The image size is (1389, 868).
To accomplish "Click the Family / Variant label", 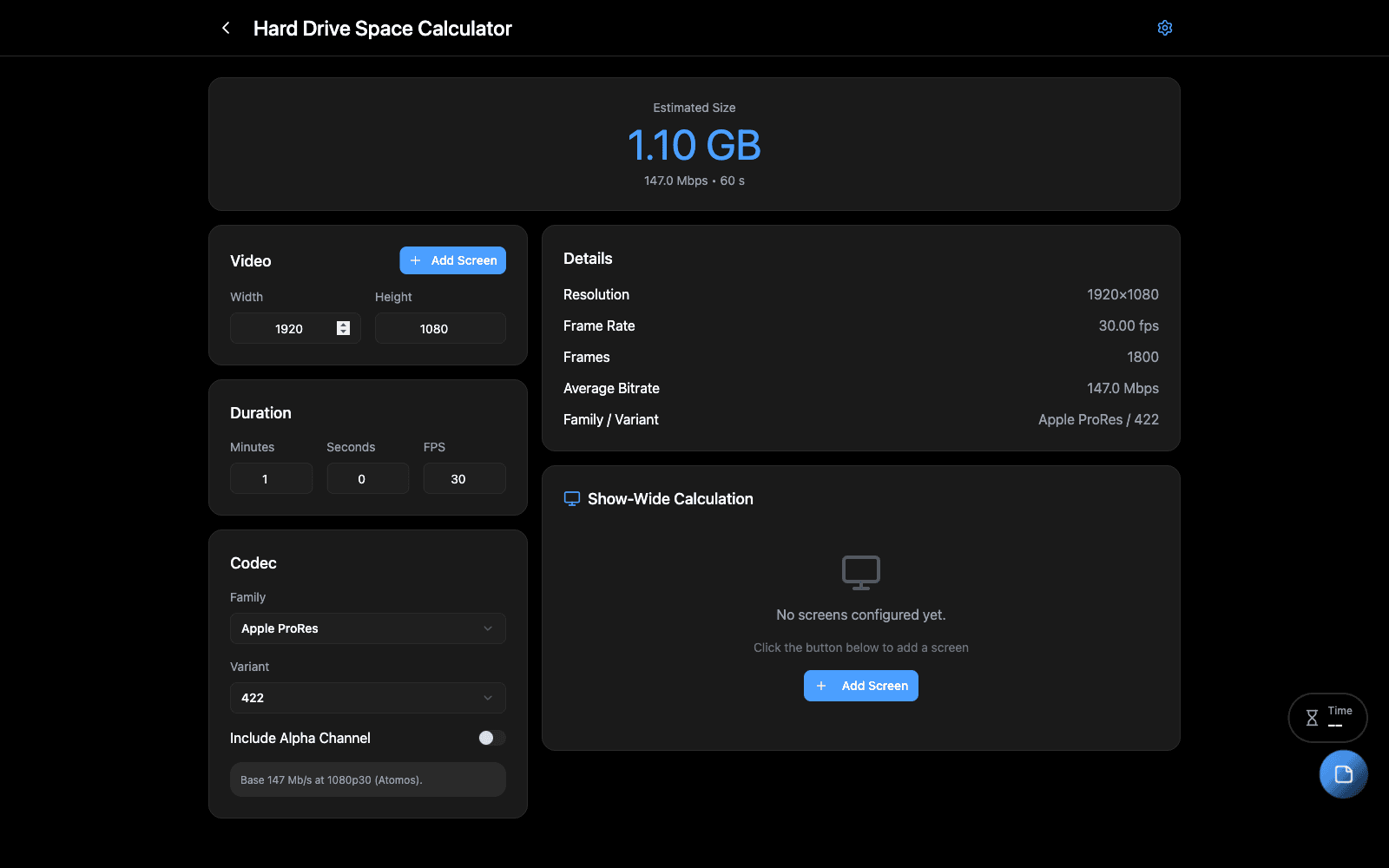I will coord(611,419).
